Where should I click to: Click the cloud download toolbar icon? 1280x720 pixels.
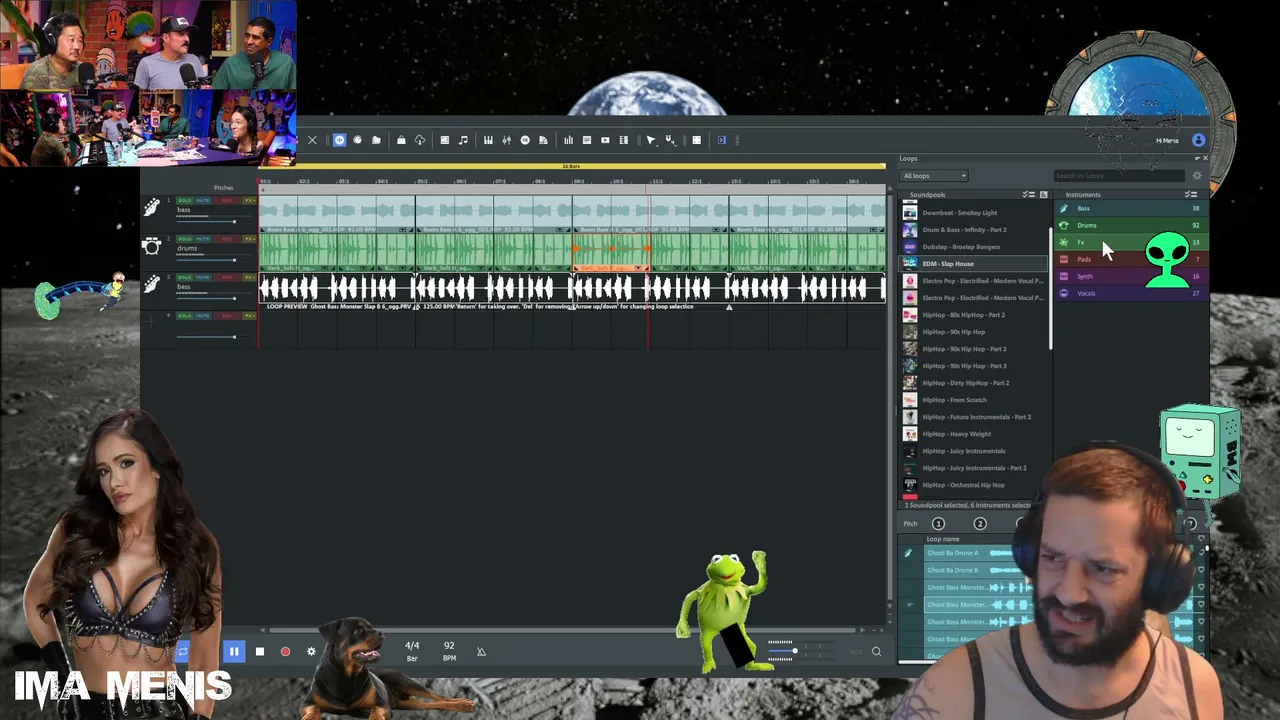[420, 140]
